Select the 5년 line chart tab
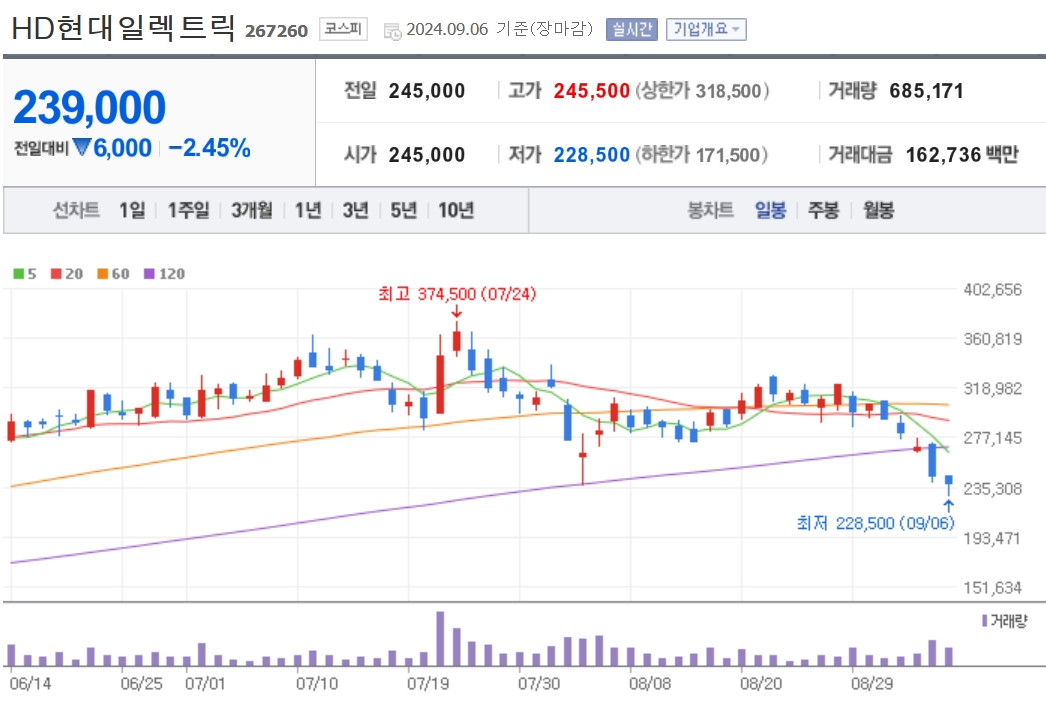Viewport: 1046px width, 701px height. (403, 211)
